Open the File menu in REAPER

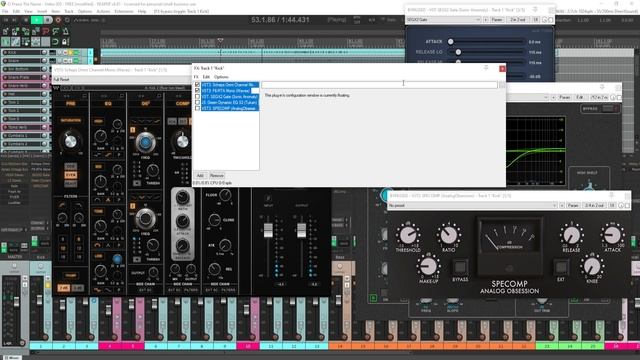coord(5,11)
